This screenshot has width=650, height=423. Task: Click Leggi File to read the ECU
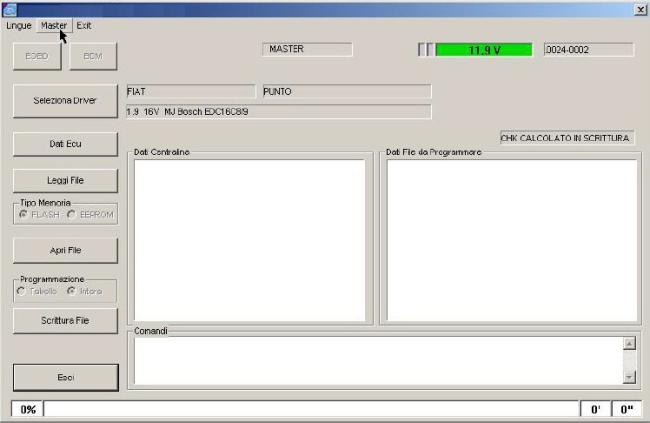click(x=65, y=180)
